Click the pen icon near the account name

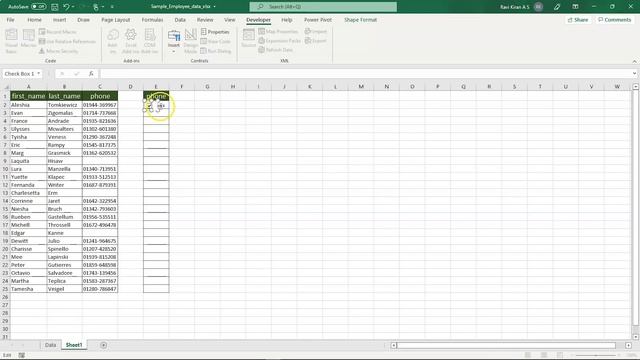557,7
